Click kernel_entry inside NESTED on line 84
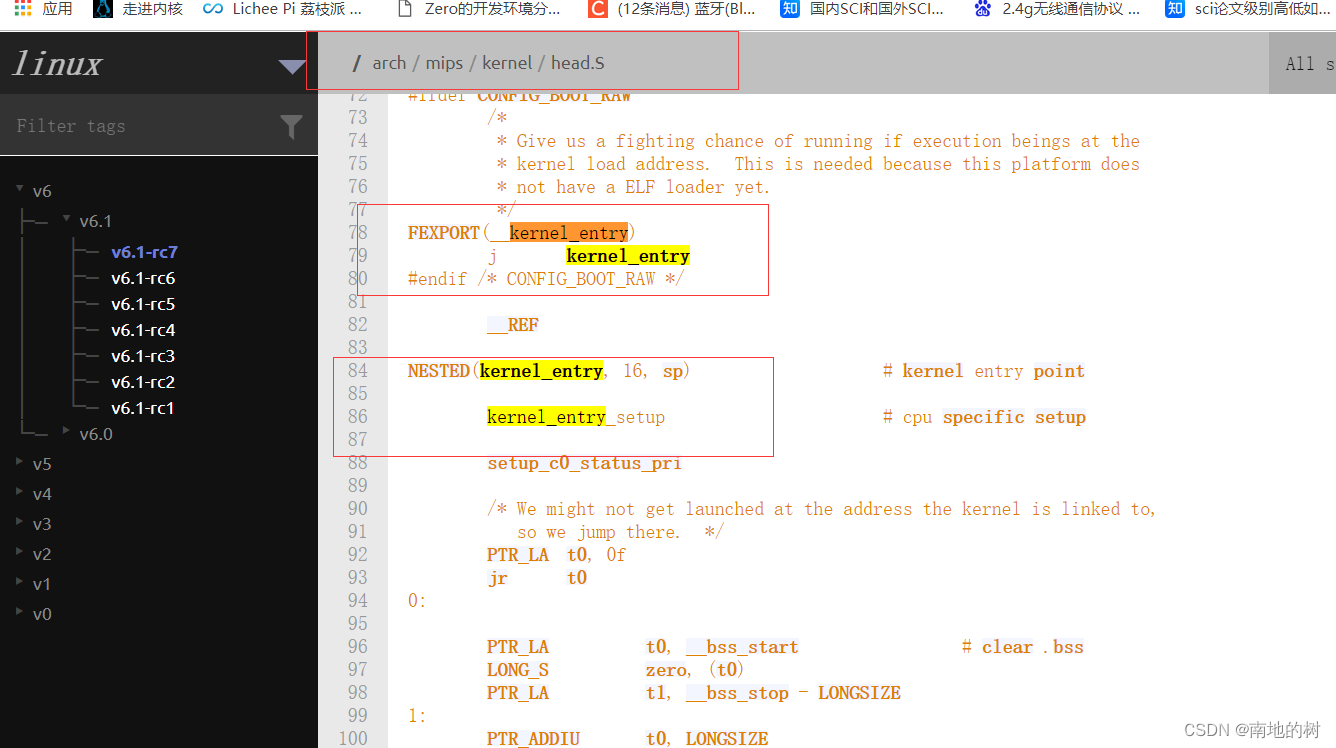The height and width of the screenshot is (748, 1336). click(541, 371)
